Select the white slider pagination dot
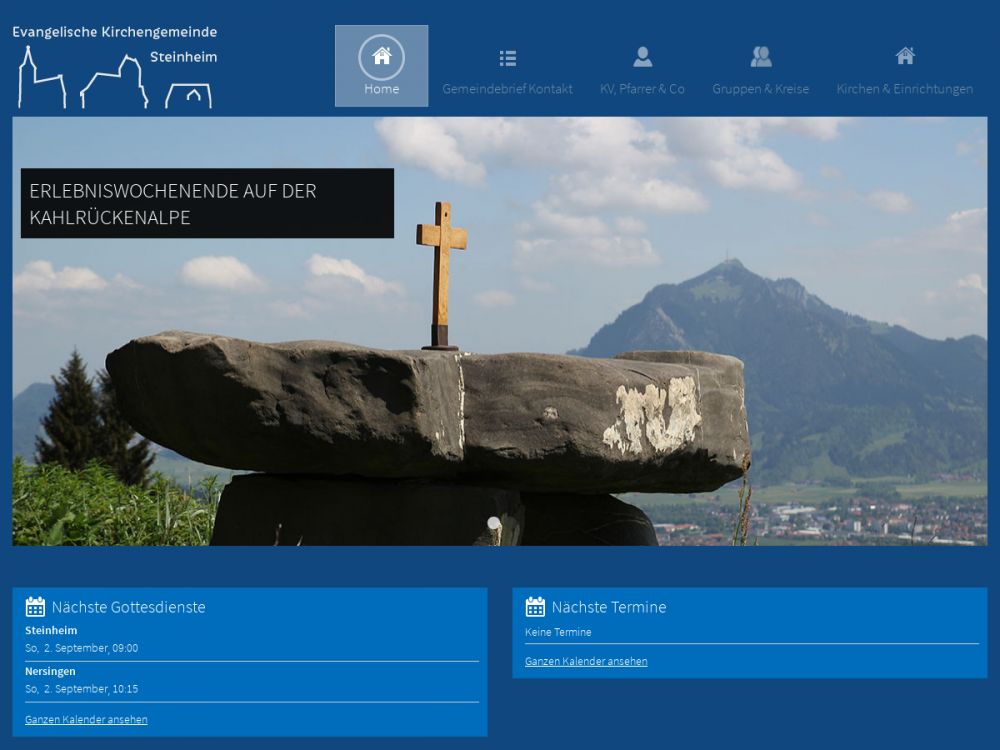The height and width of the screenshot is (750, 1000). (x=493, y=523)
